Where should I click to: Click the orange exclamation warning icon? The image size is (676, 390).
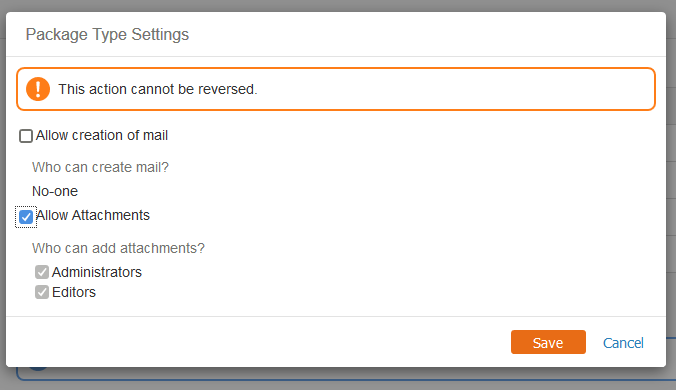click(38, 89)
